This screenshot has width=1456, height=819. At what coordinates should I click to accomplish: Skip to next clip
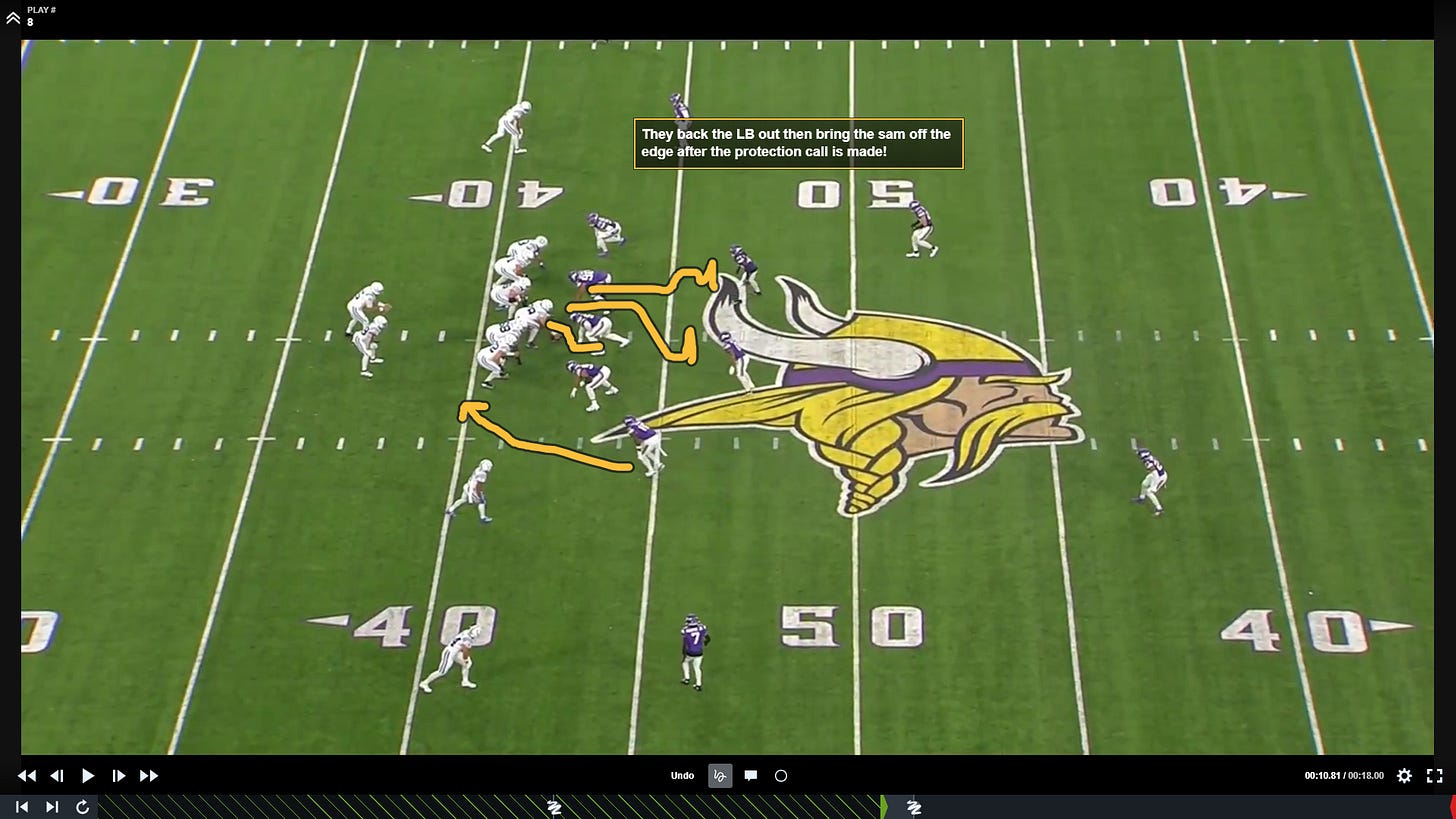point(52,807)
